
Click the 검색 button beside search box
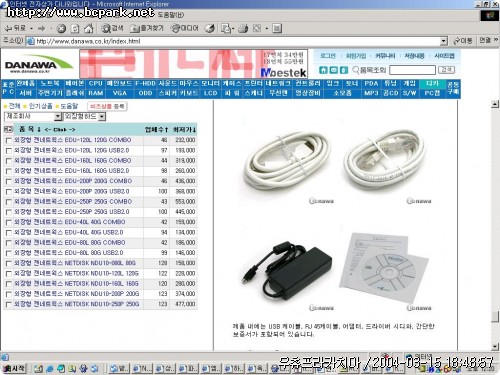tap(446, 70)
